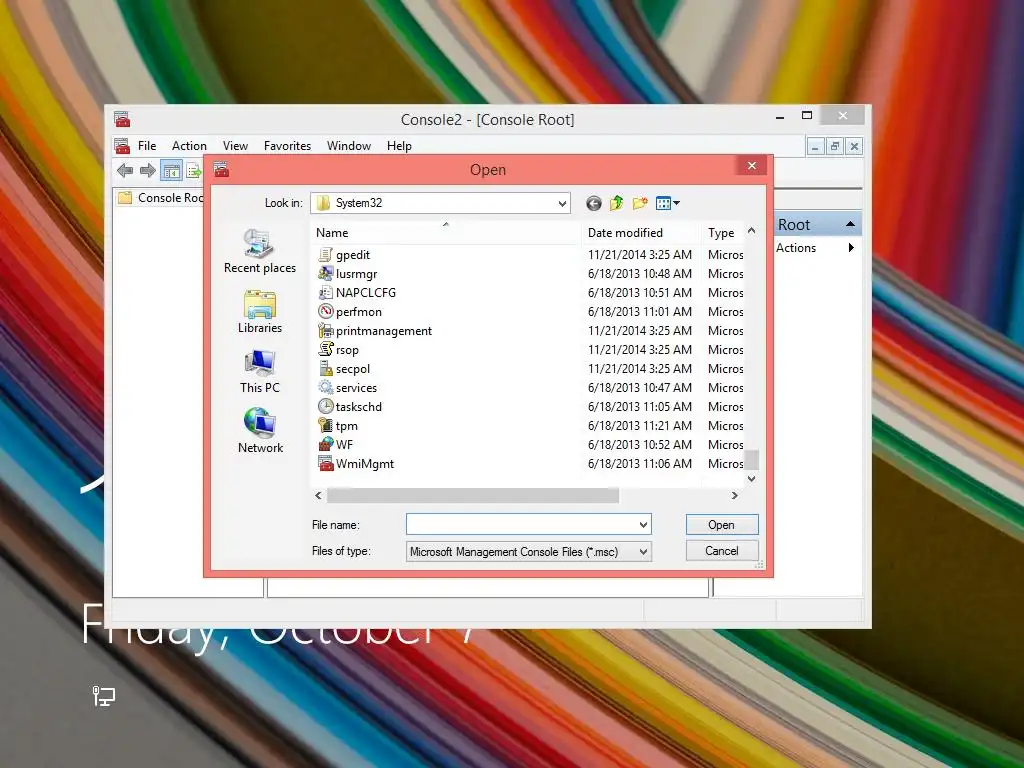
Task: Click the 6/18/2013 11:21 AM date for tpm
Action: click(x=640, y=425)
